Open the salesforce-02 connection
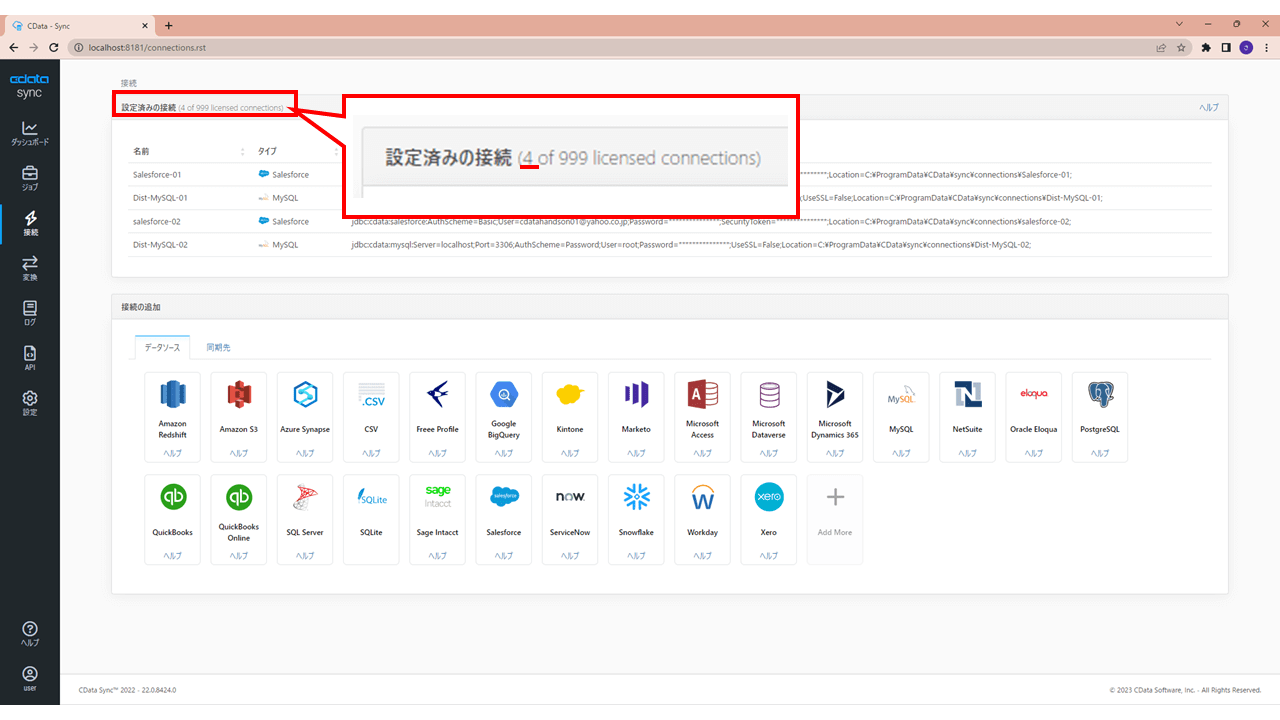The image size is (1280, 720). coord(670,221)
